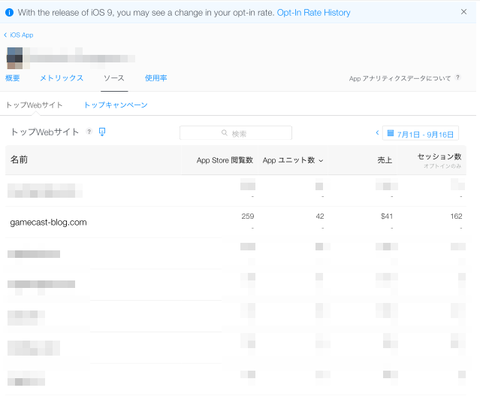480x406 pixels.
Task: Click the previous period arrow
Action: point(377,133)
